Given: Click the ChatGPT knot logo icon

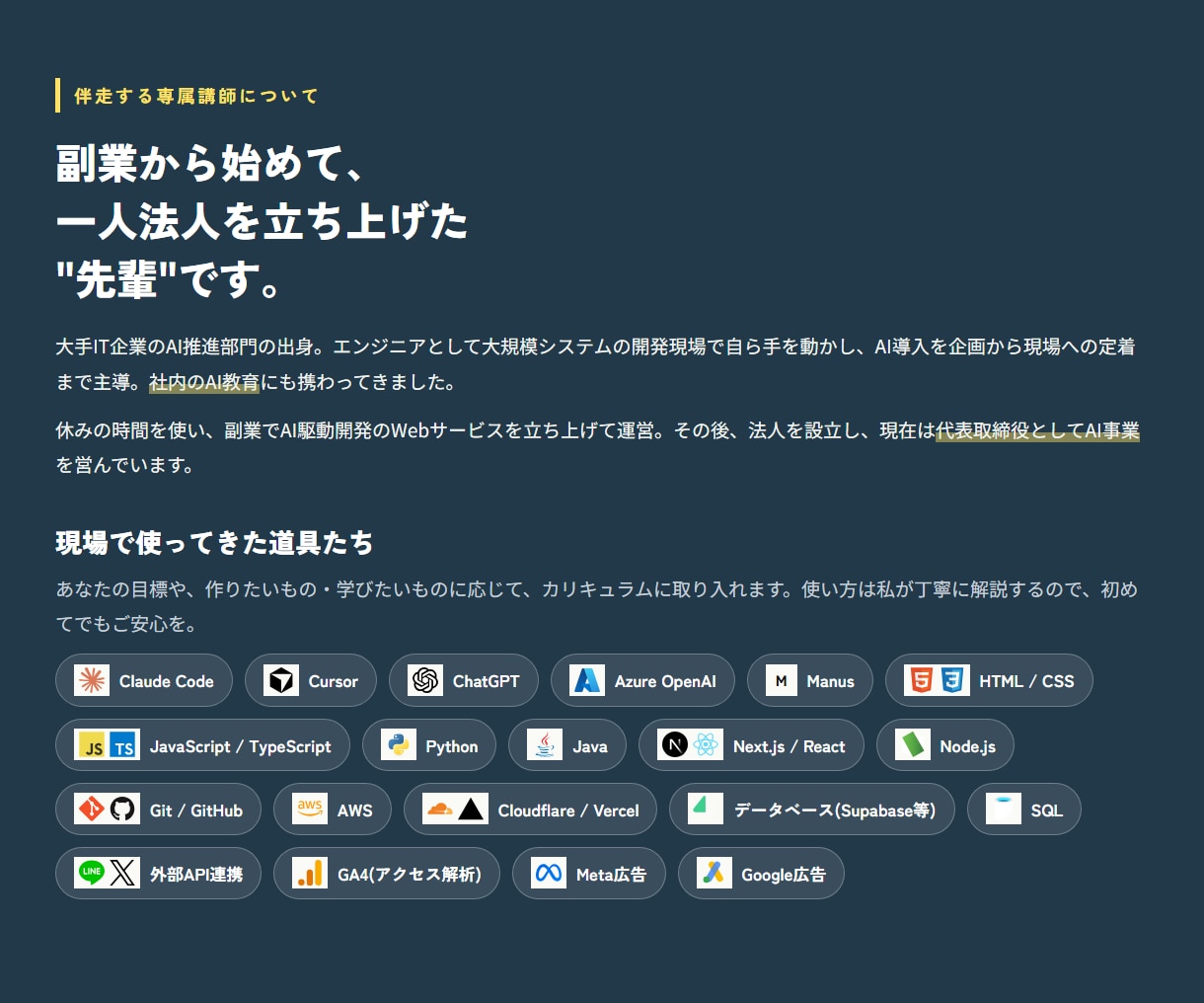Looking at the screenshot, I should (x=425, y=680).
